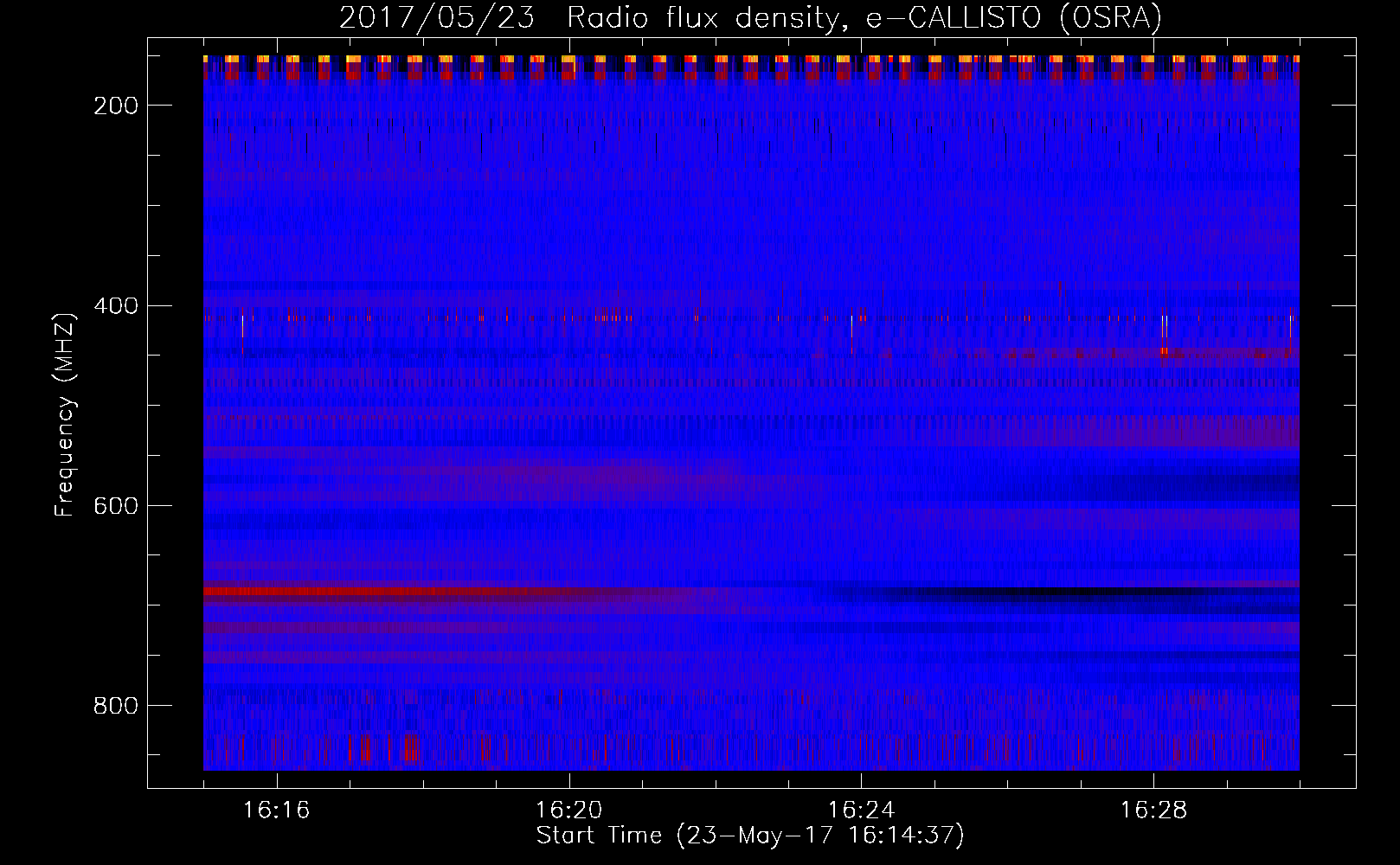1400x865 pixels.
Task: Click the 800 frequency tick label
Action: (116, 706)
